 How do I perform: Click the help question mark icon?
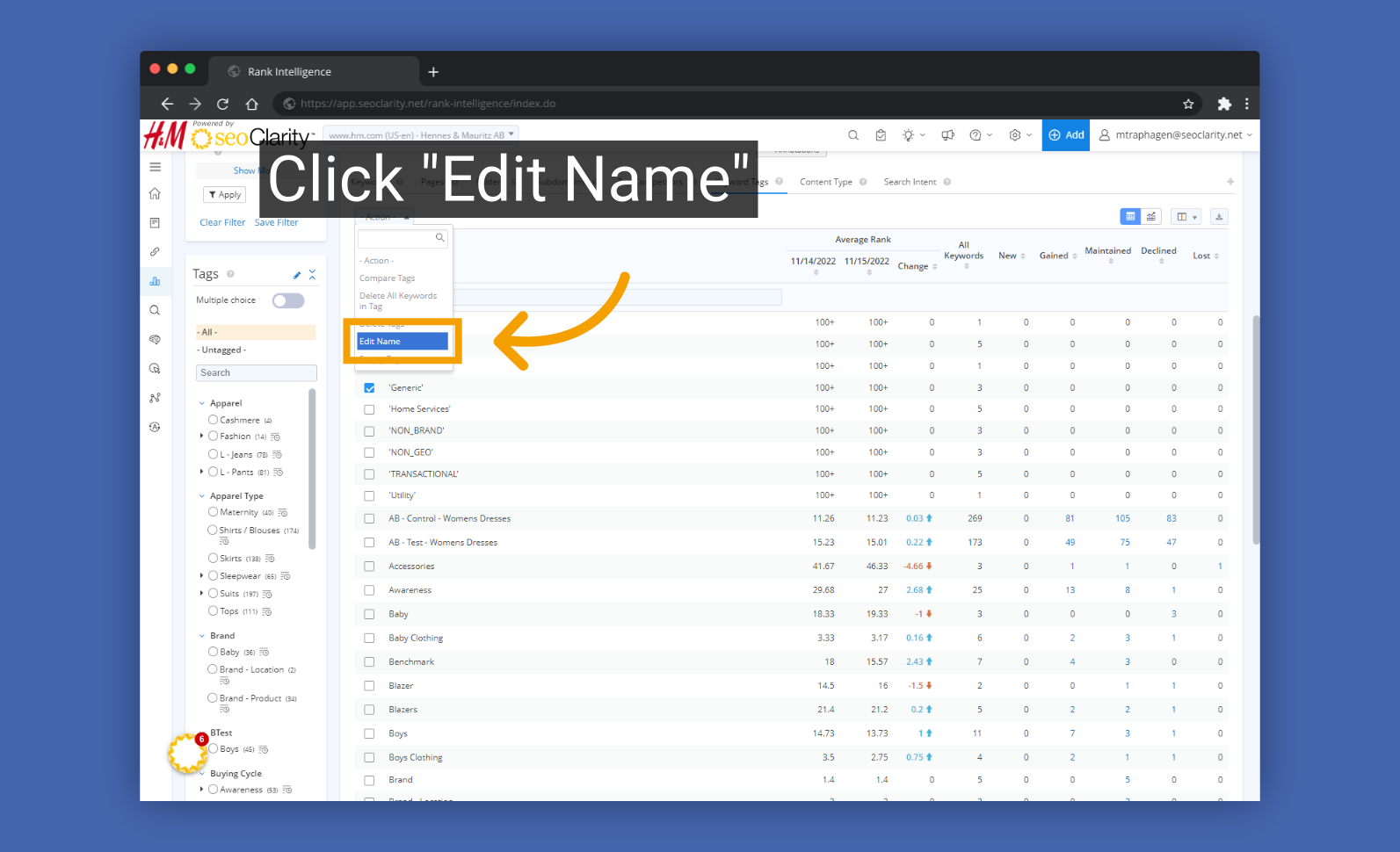point(975,135)
